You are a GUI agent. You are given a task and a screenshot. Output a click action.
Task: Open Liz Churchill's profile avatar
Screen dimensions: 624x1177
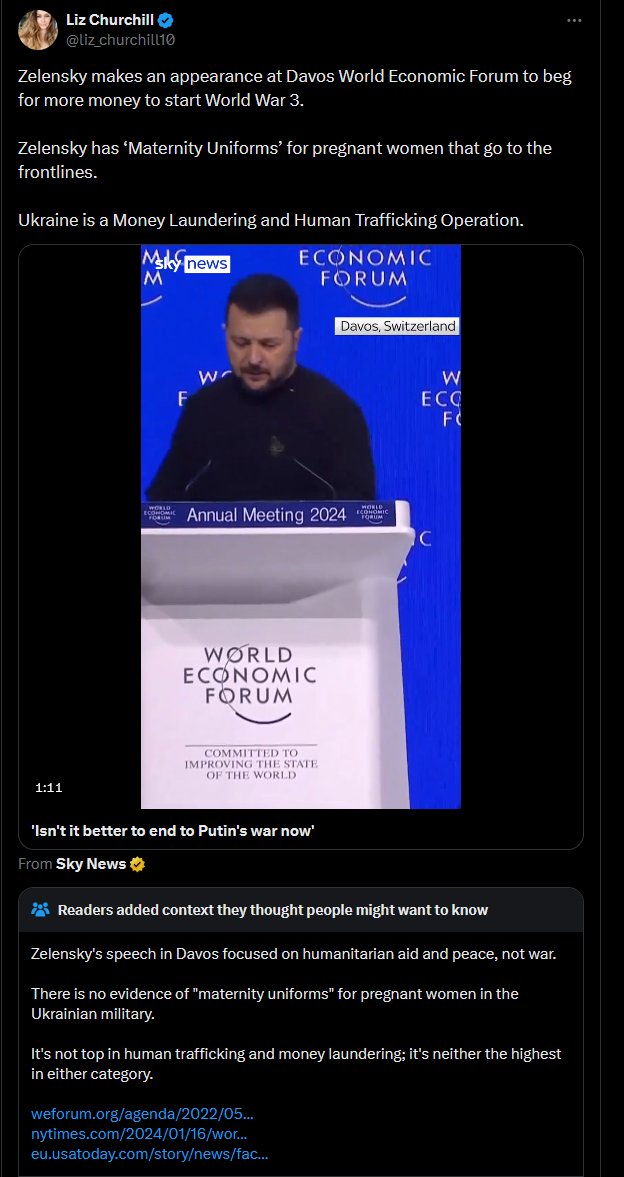pyautogui.click(x=38, y=29)
